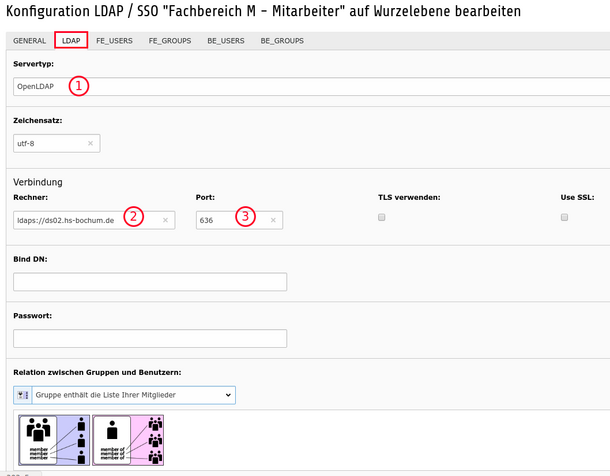The height and width of the screenshot is (476, 610).
Task: Open the FE_GROUPS tab
Action: click(170, 41)
